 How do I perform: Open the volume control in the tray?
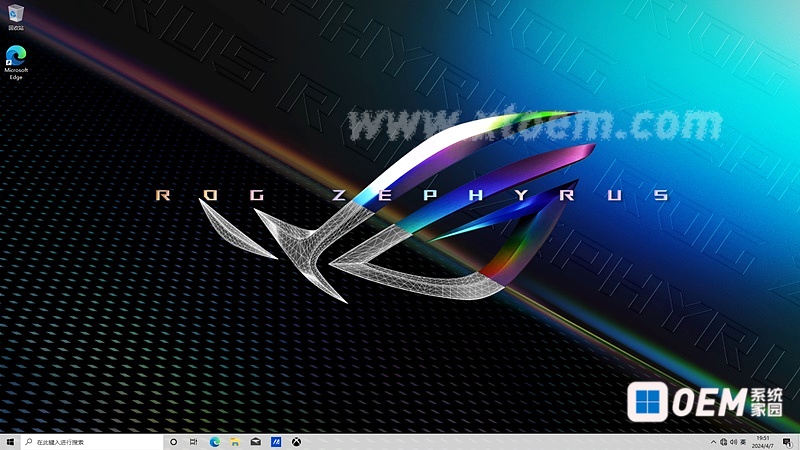point(734,442)
